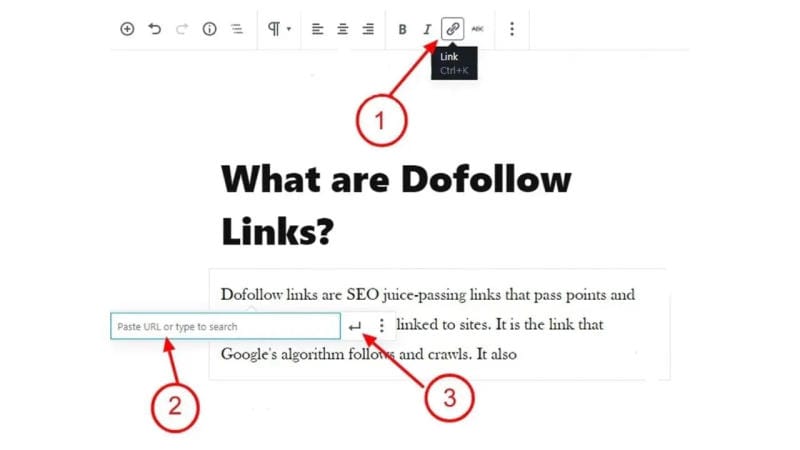This screenshot has height=450, width=800.
Task: Align text to the right
Action: [368, 29]
